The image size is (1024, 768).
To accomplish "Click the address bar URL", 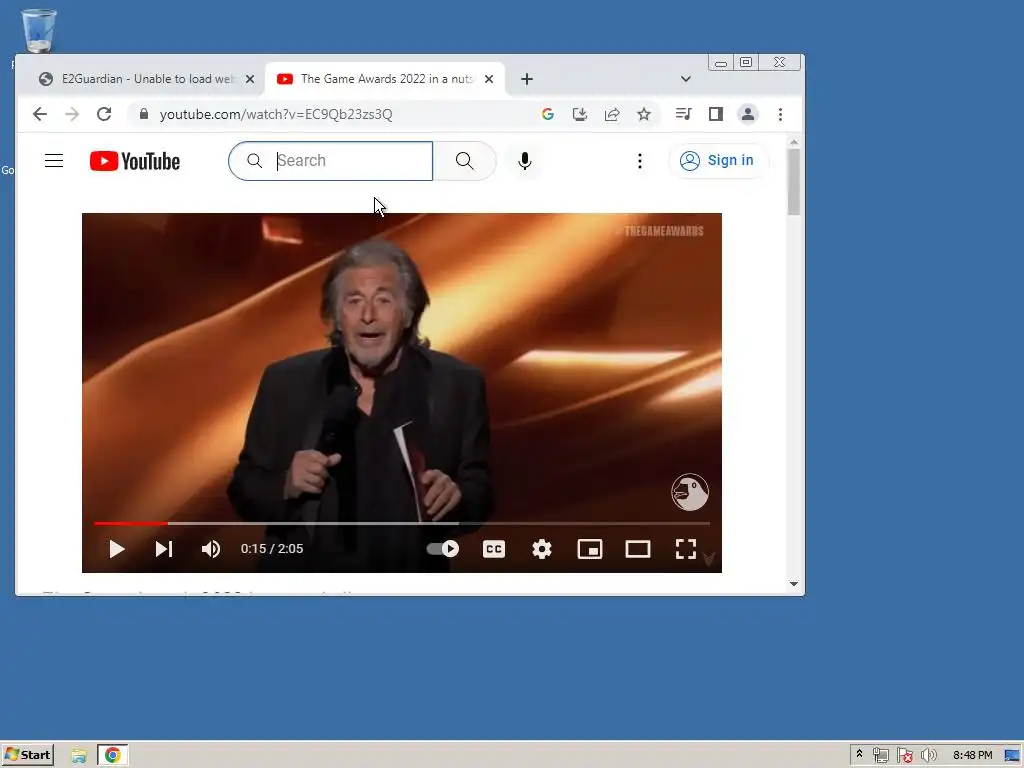I will (276, 114).
